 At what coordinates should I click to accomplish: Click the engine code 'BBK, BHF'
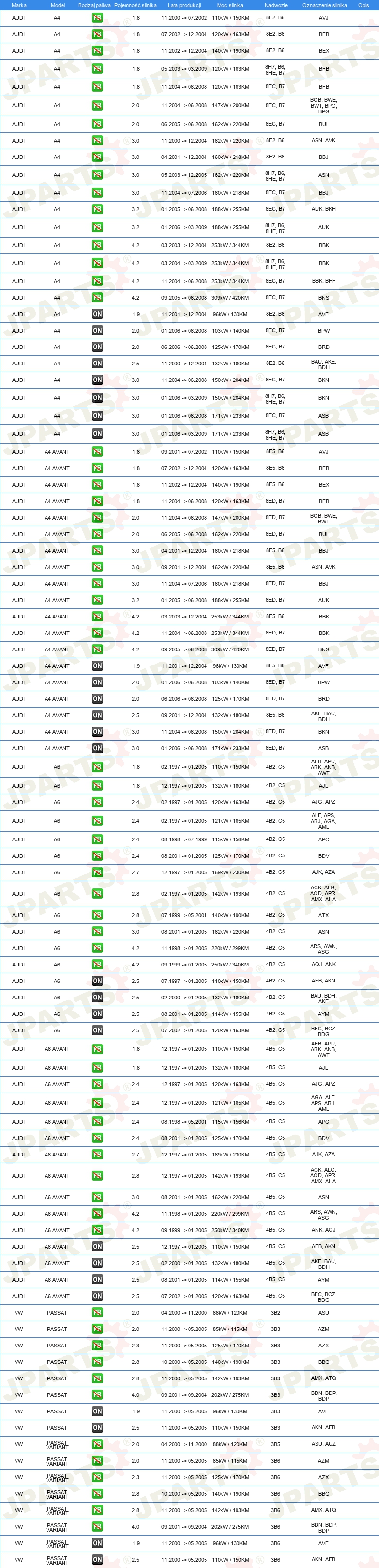click(x=324, y=281)
